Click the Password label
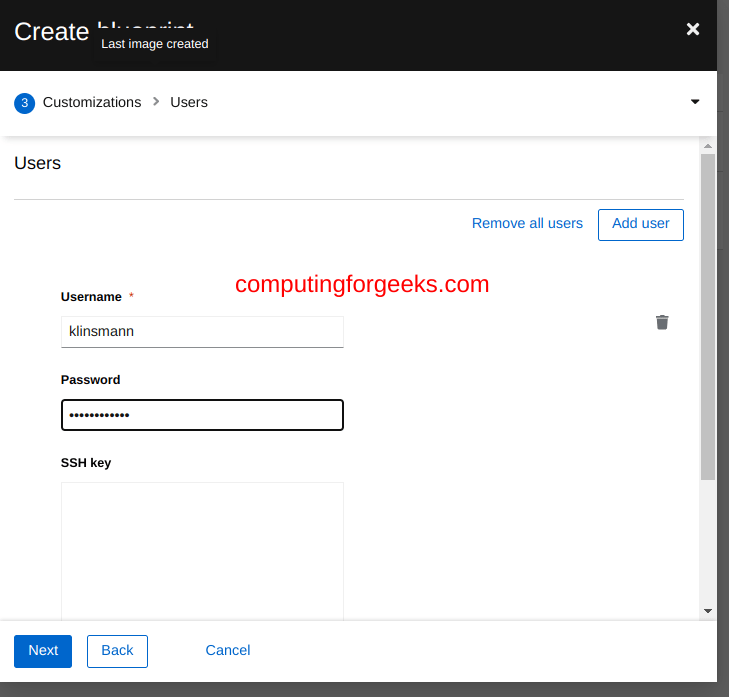This screenshot has width=729, height=697. click(91, 380)
